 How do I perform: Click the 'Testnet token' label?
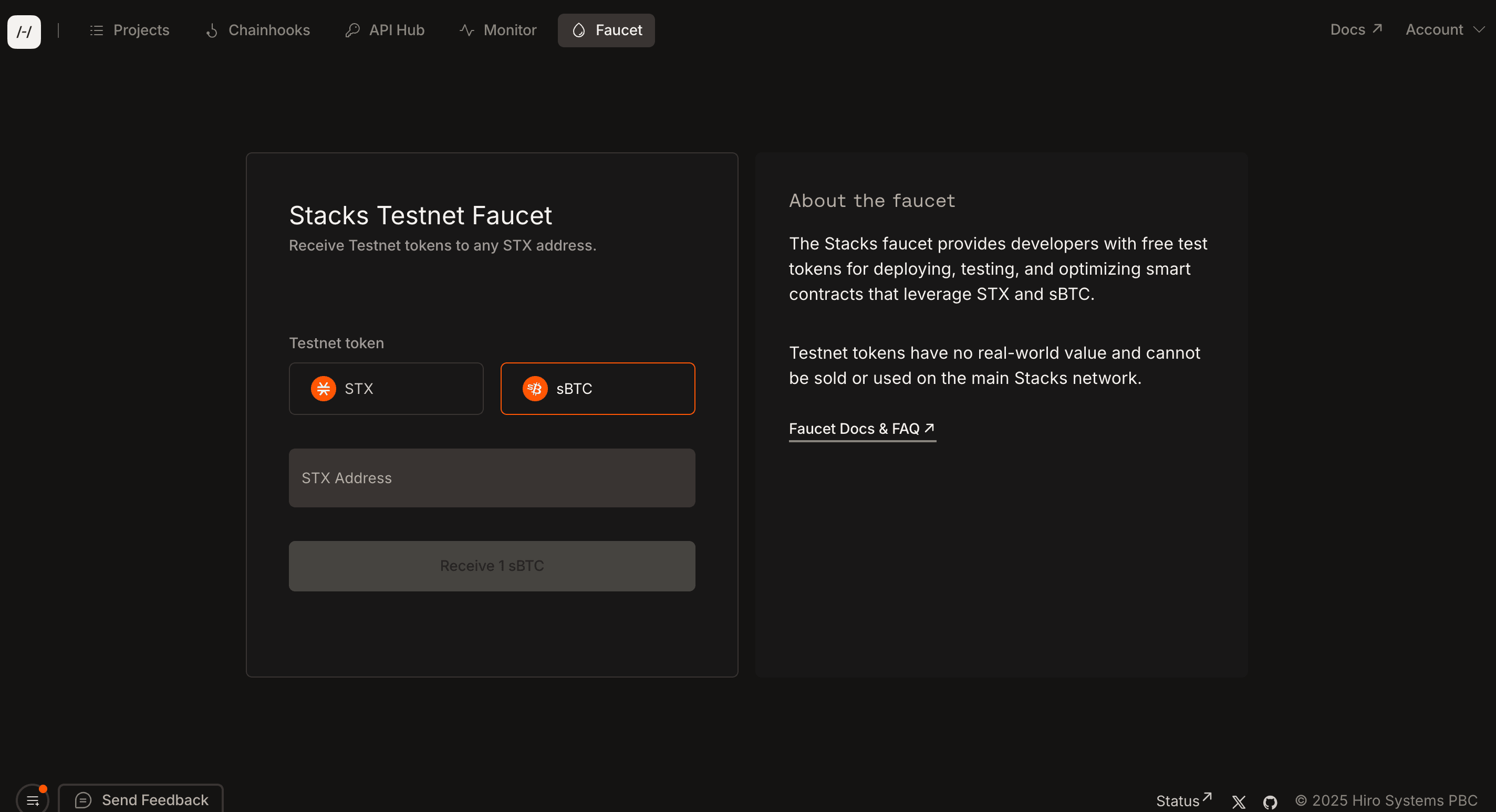pos(336,342)
